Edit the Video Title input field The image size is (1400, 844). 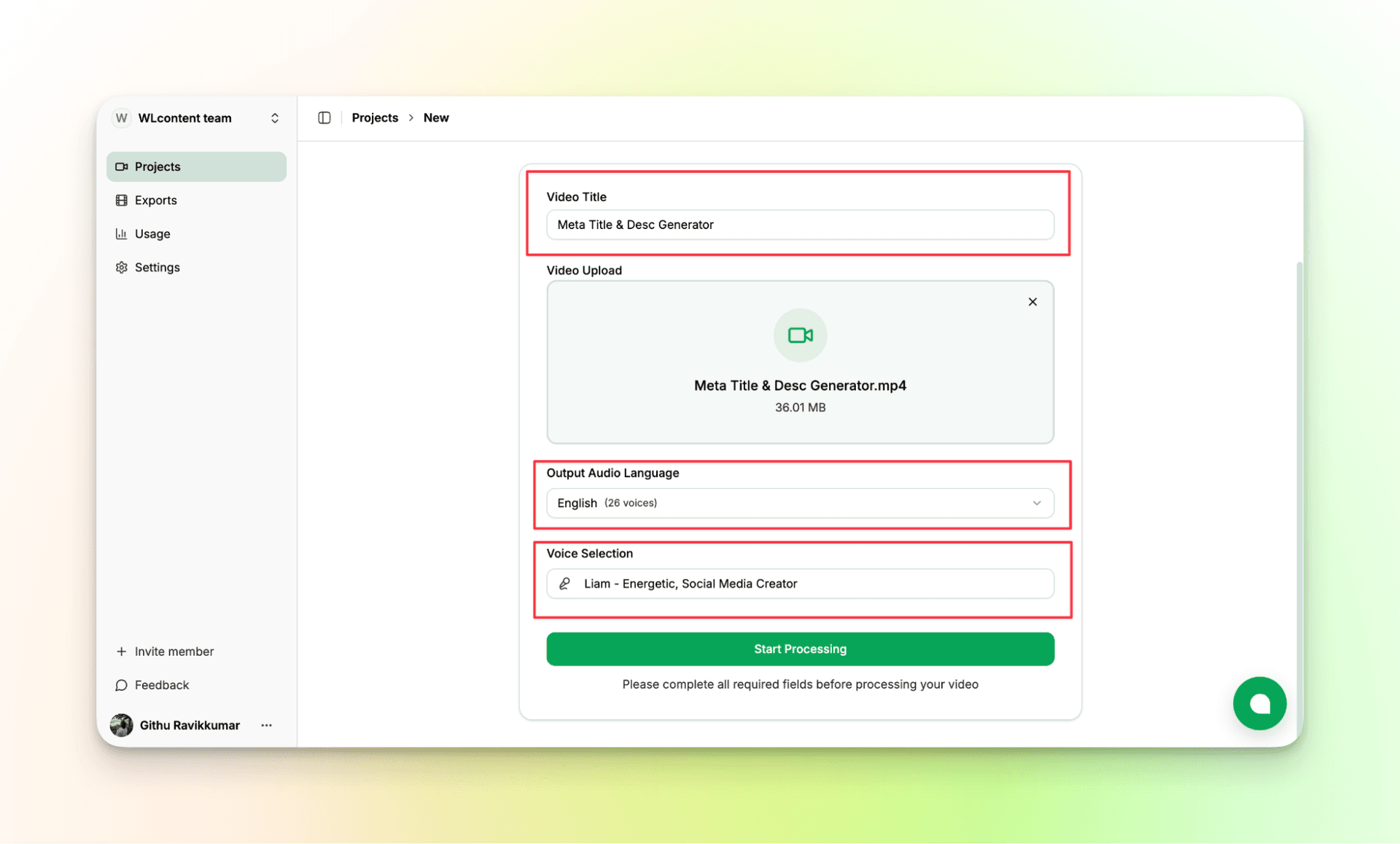[x=800, y=225]
